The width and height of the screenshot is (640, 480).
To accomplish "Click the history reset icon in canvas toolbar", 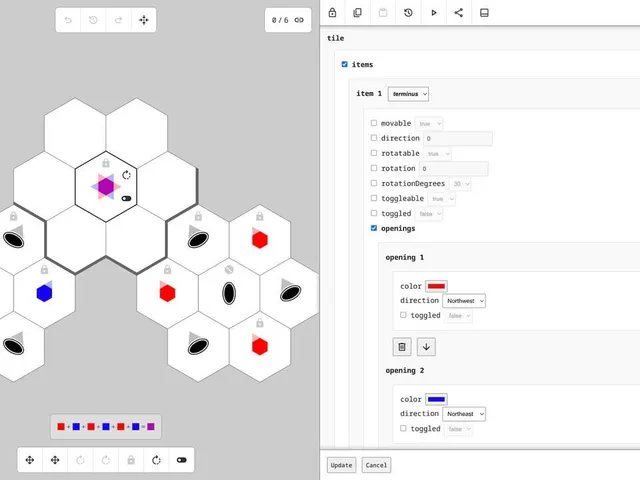I will (93, 20).
